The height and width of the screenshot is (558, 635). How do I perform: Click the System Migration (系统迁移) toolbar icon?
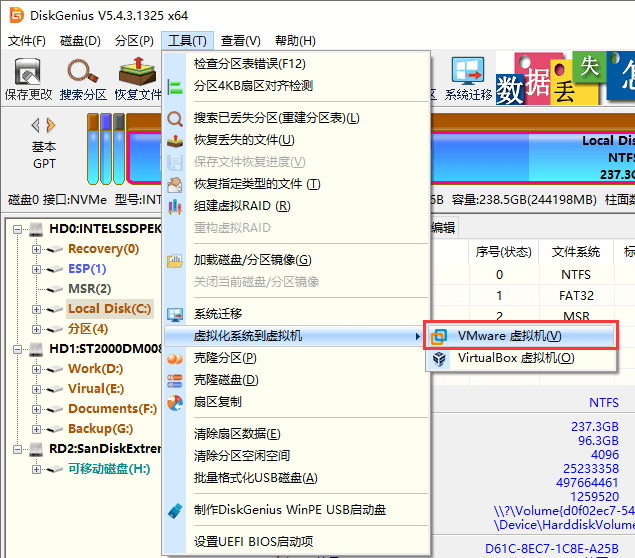point(468,79)
